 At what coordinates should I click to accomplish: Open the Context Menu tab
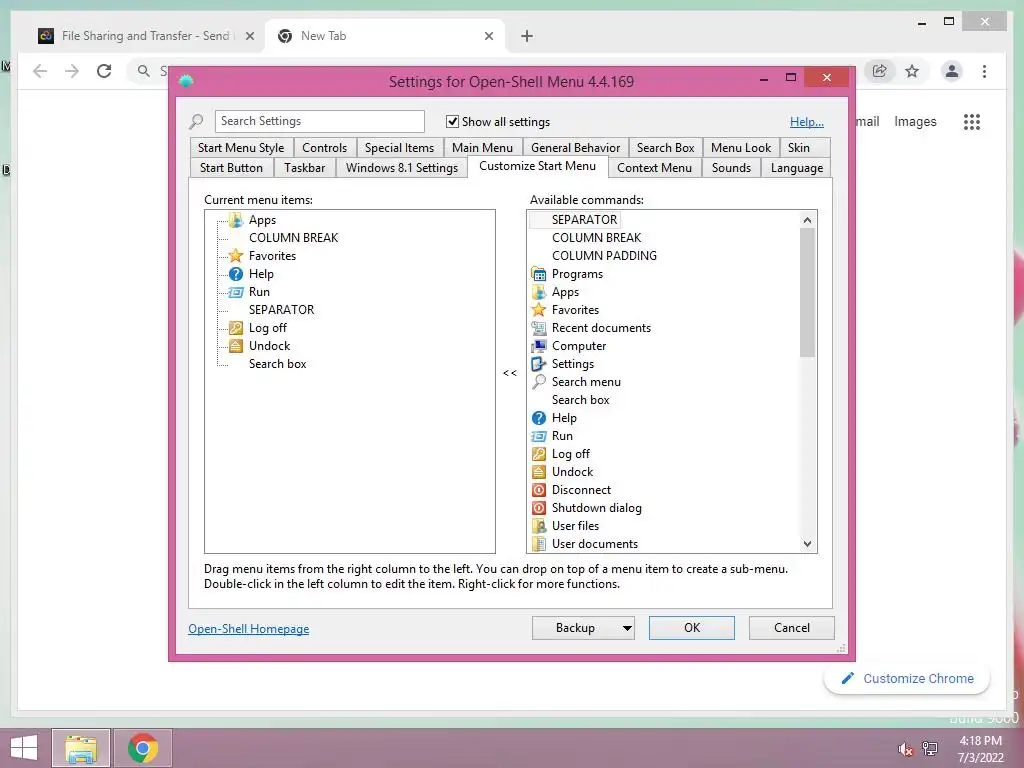[654, 168]
